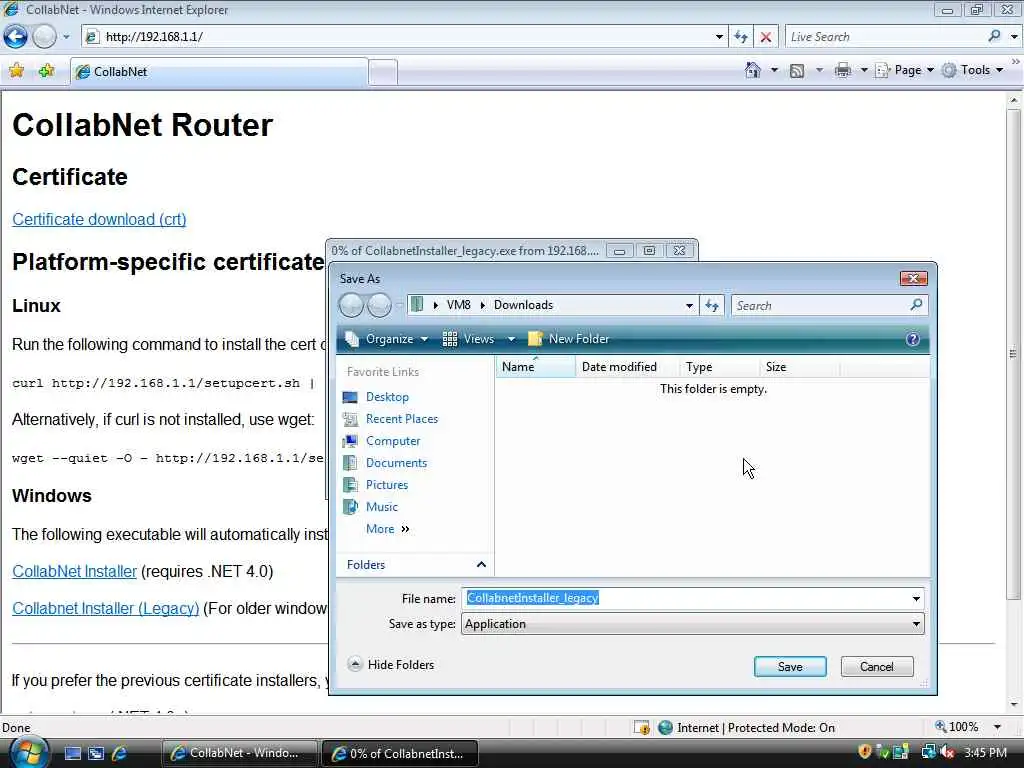Click refresh icon in Save As address bar

click(x=712, y=305)
